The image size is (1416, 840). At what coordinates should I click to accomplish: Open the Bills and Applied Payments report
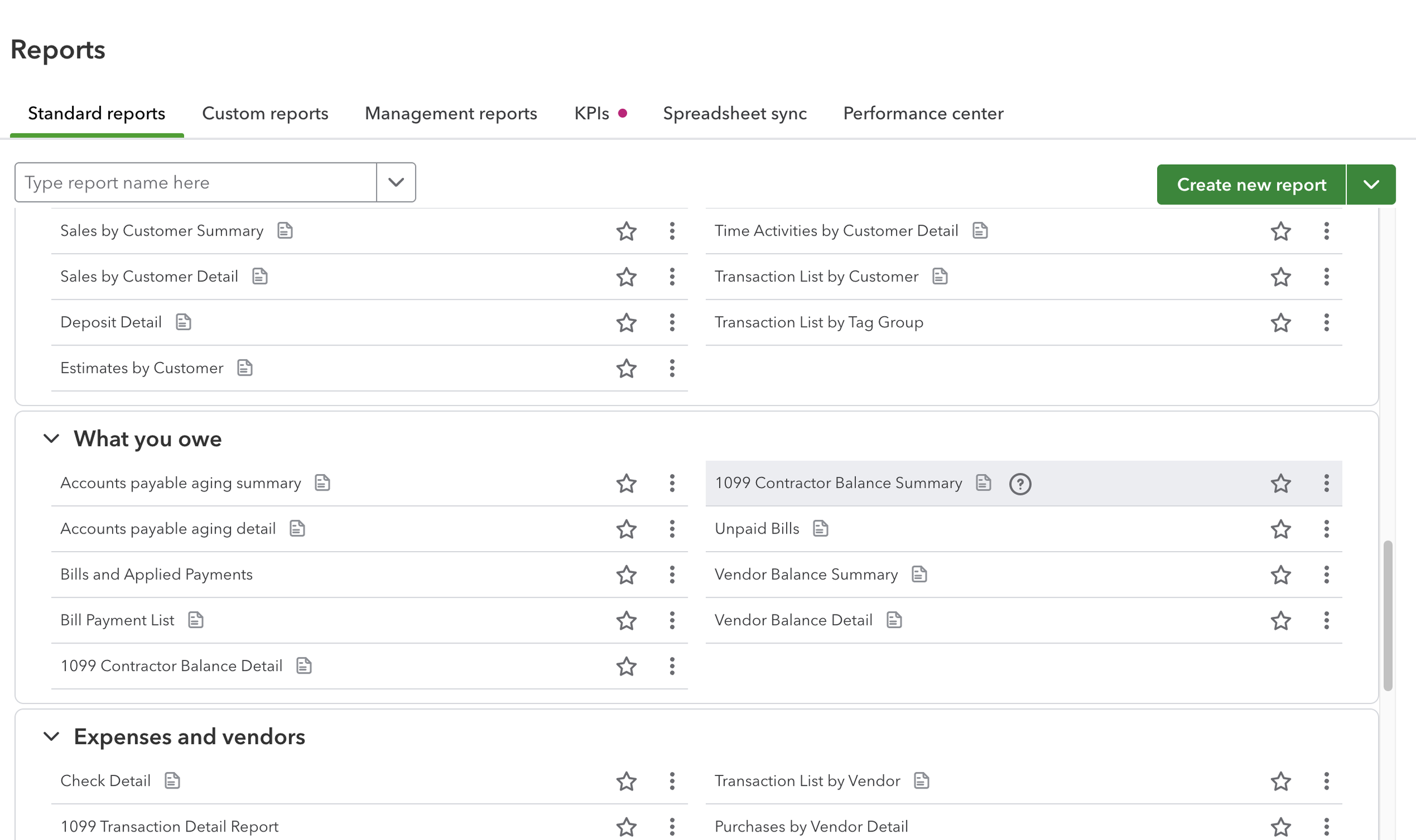coord(156,574)
